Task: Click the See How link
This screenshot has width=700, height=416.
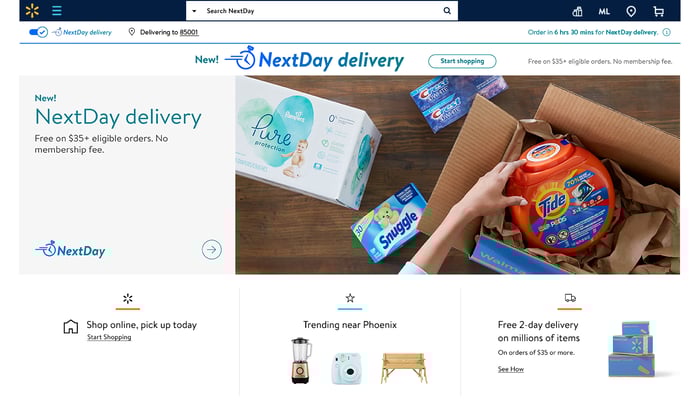Action: 511,369
